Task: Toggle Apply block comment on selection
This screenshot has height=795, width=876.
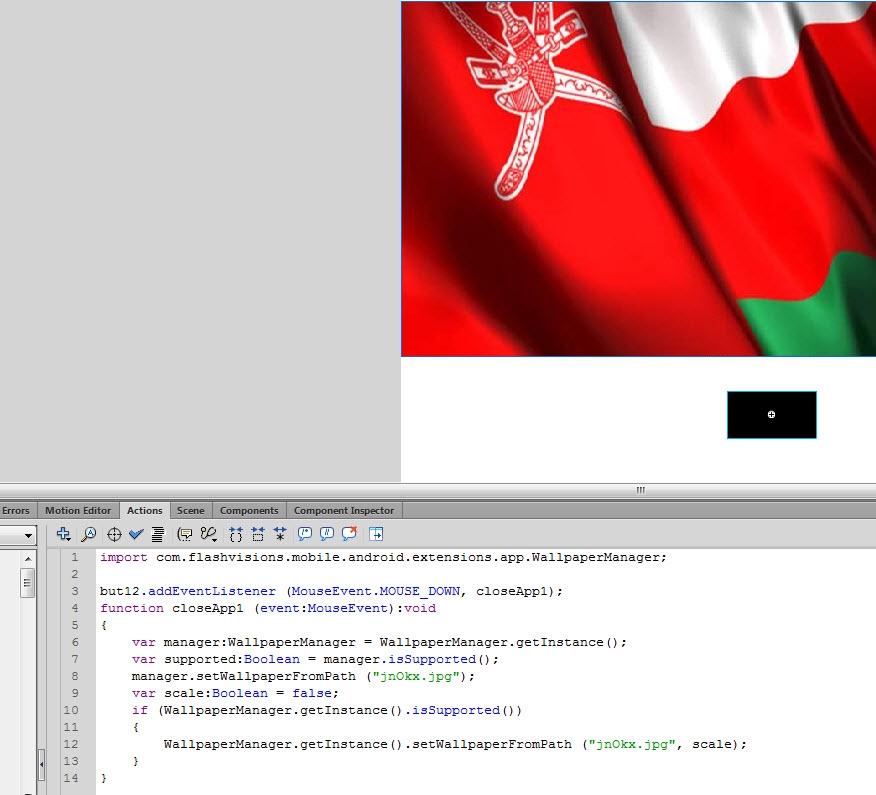Action: tap(303, 534)
